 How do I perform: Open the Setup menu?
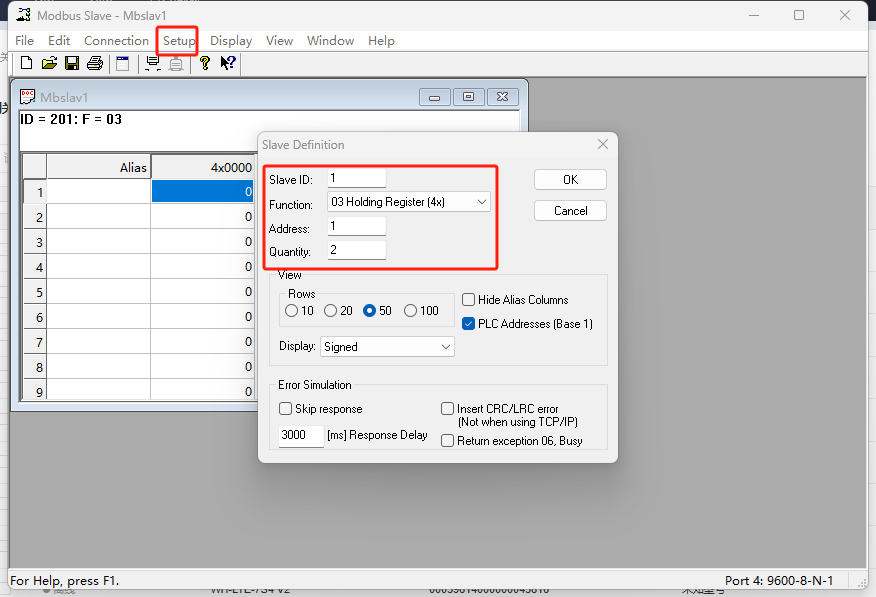tap(179, 41)
